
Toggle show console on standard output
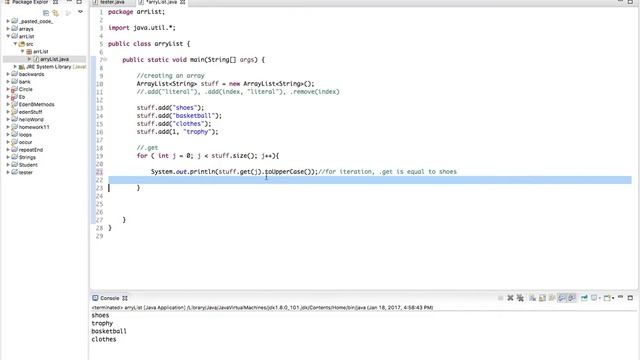tap(562, 298)
